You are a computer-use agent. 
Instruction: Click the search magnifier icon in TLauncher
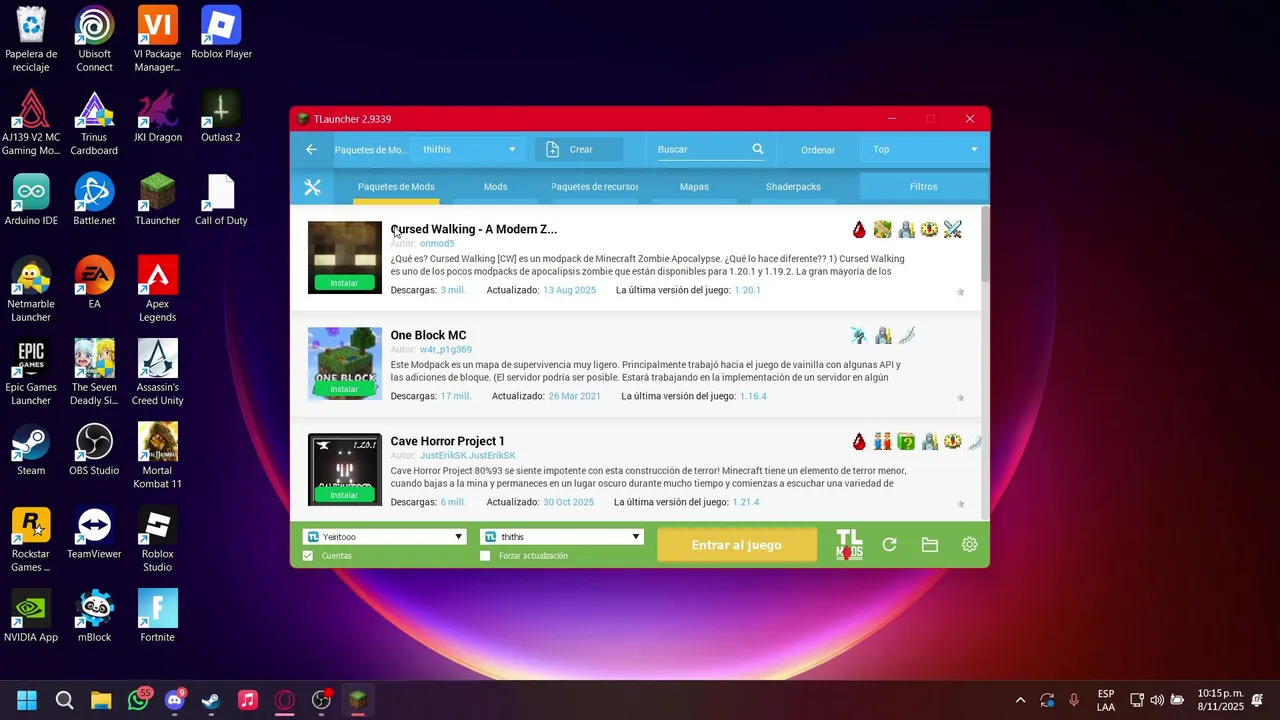pyautogui.click(x=758, y=149)
